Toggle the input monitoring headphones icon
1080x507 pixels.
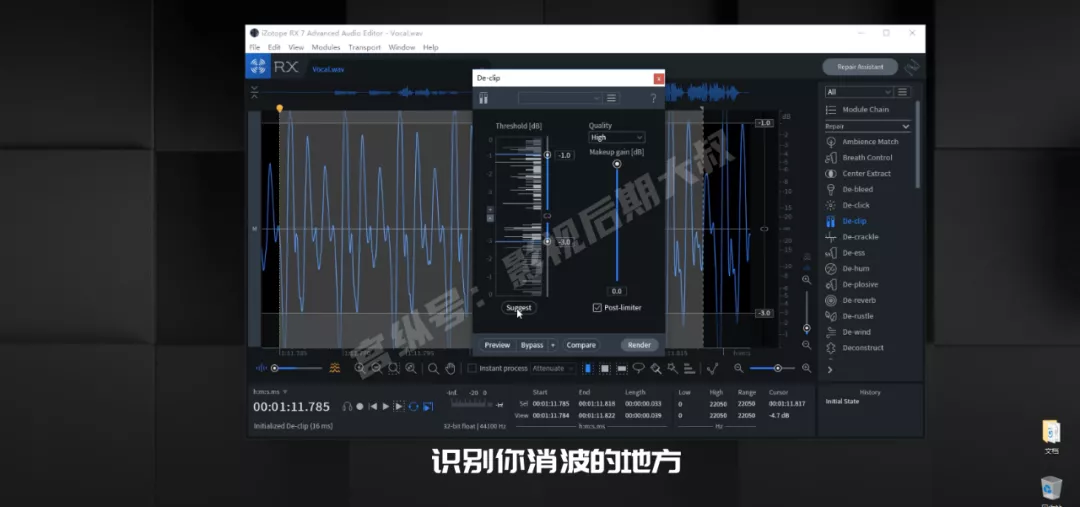click(347, 406)
